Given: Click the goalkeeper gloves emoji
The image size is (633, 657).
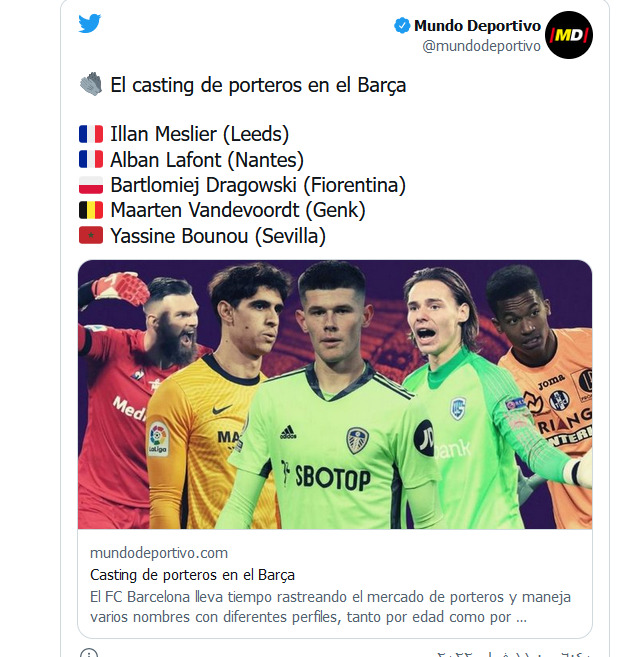Looking at the screenshot, I should (90, 86).
